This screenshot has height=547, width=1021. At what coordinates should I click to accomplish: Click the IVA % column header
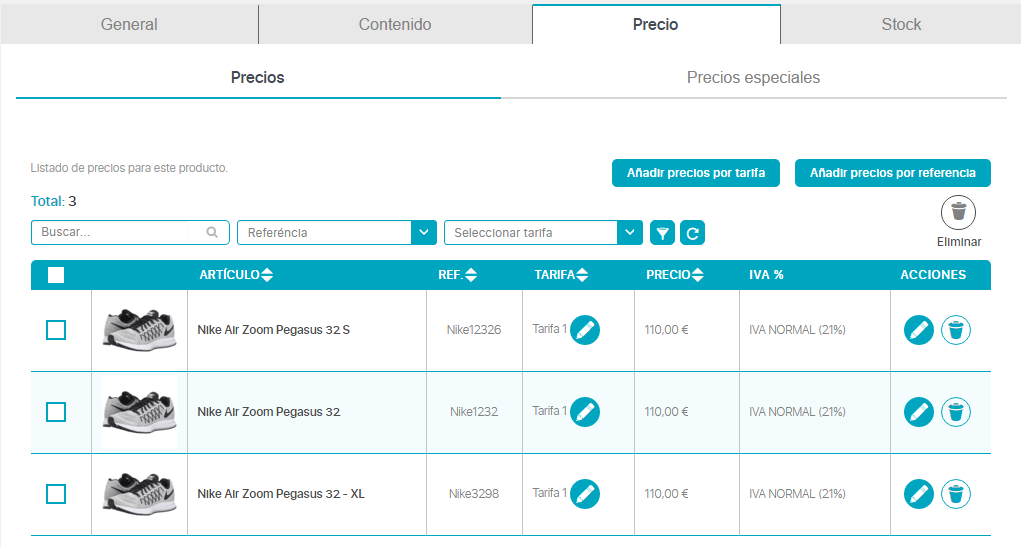[766, 275]
